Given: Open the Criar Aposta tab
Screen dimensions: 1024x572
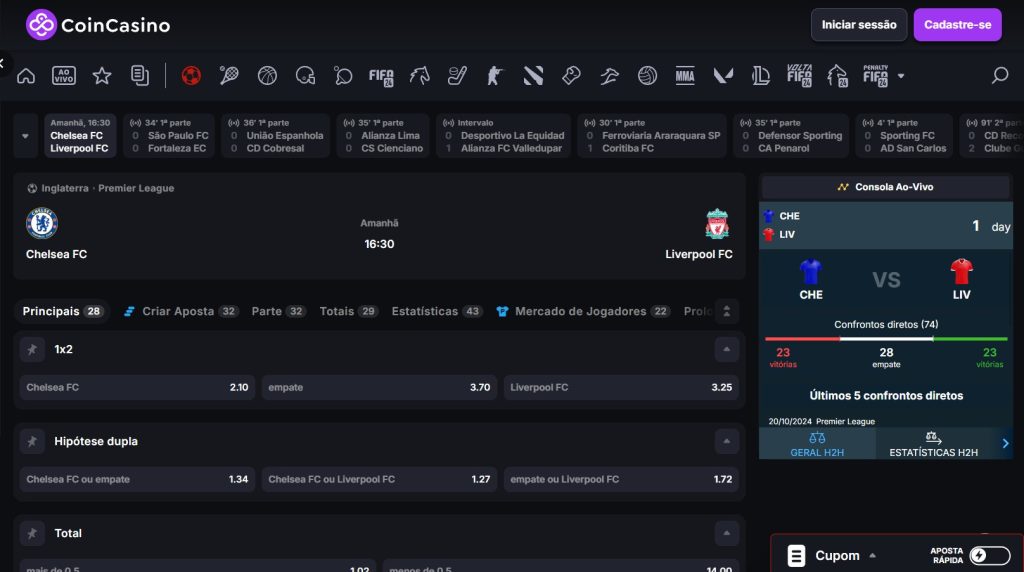Looking at the screenshot, I should (181, 311).
